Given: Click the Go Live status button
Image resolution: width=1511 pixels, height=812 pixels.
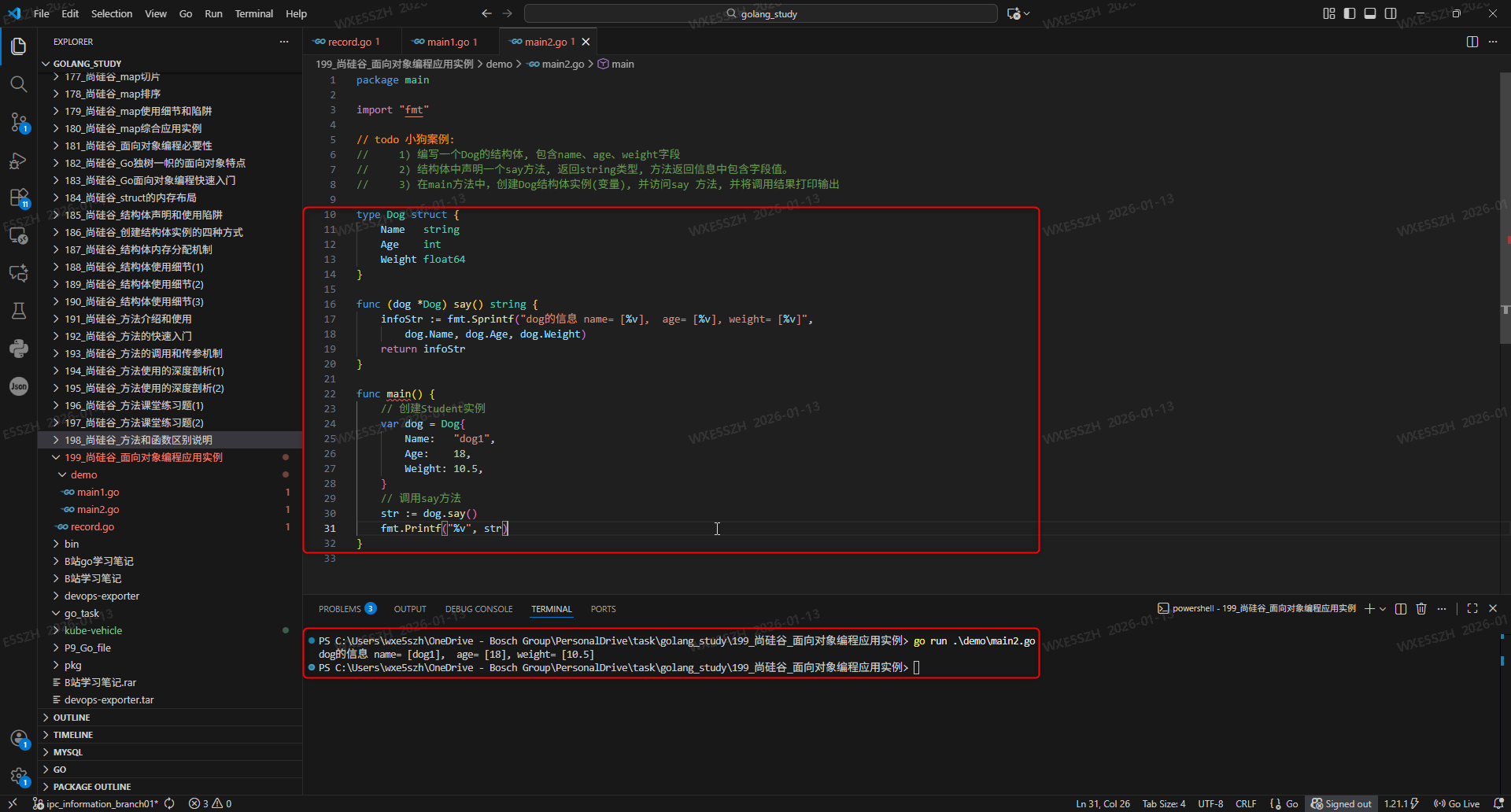Looking at the screenshot, I should [x=1457, y=803].
